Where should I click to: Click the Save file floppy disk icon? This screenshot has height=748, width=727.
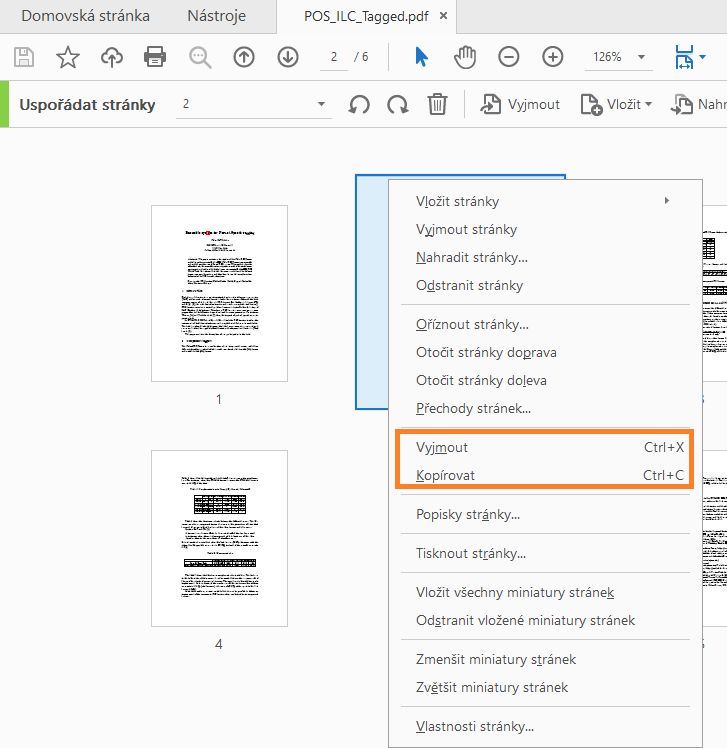pyautogui.click(x=23, y=57)
